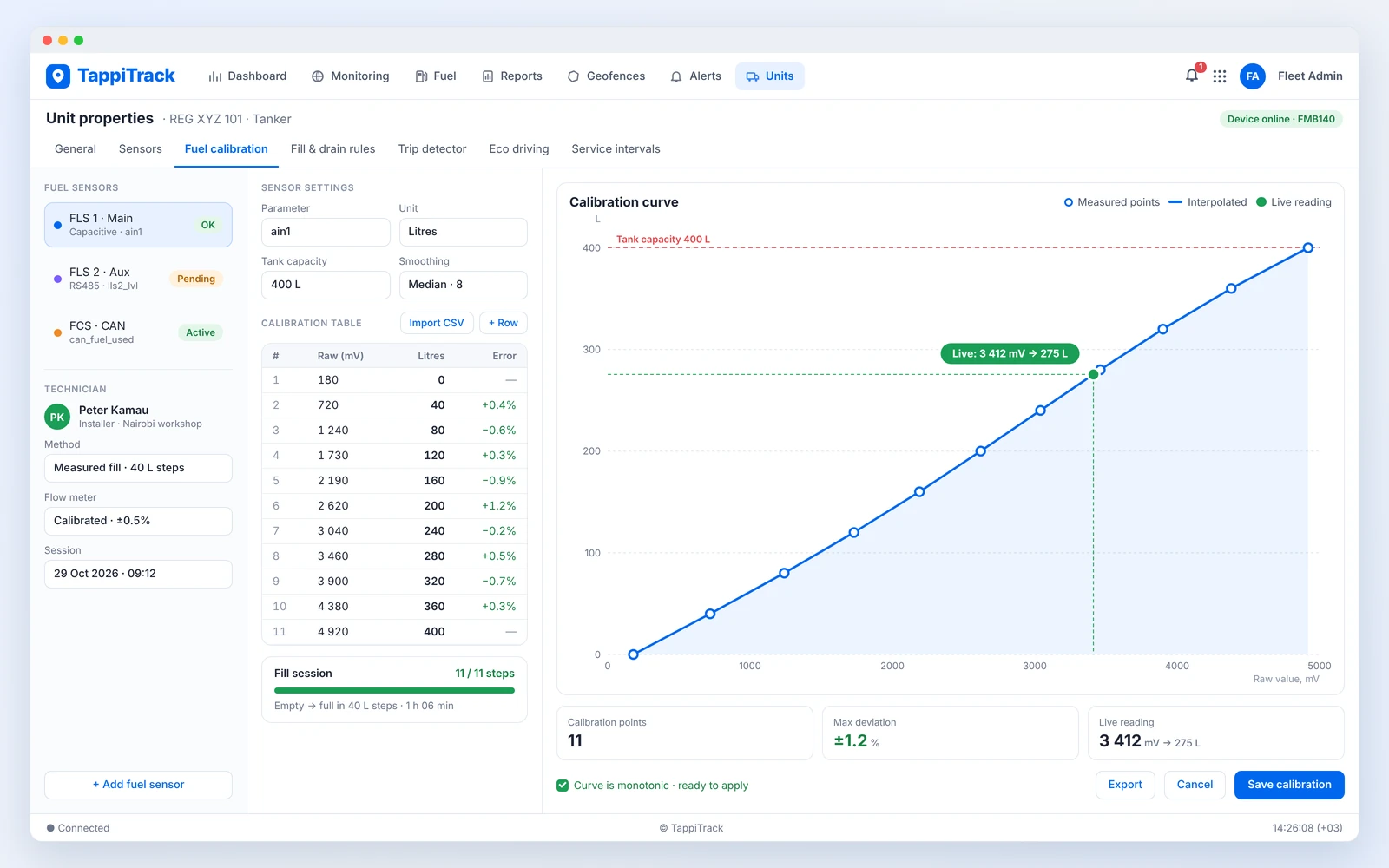Click the Alerts bell nav icon
Viewport: 1389px width, 868px height.
(x=676, y=76)
